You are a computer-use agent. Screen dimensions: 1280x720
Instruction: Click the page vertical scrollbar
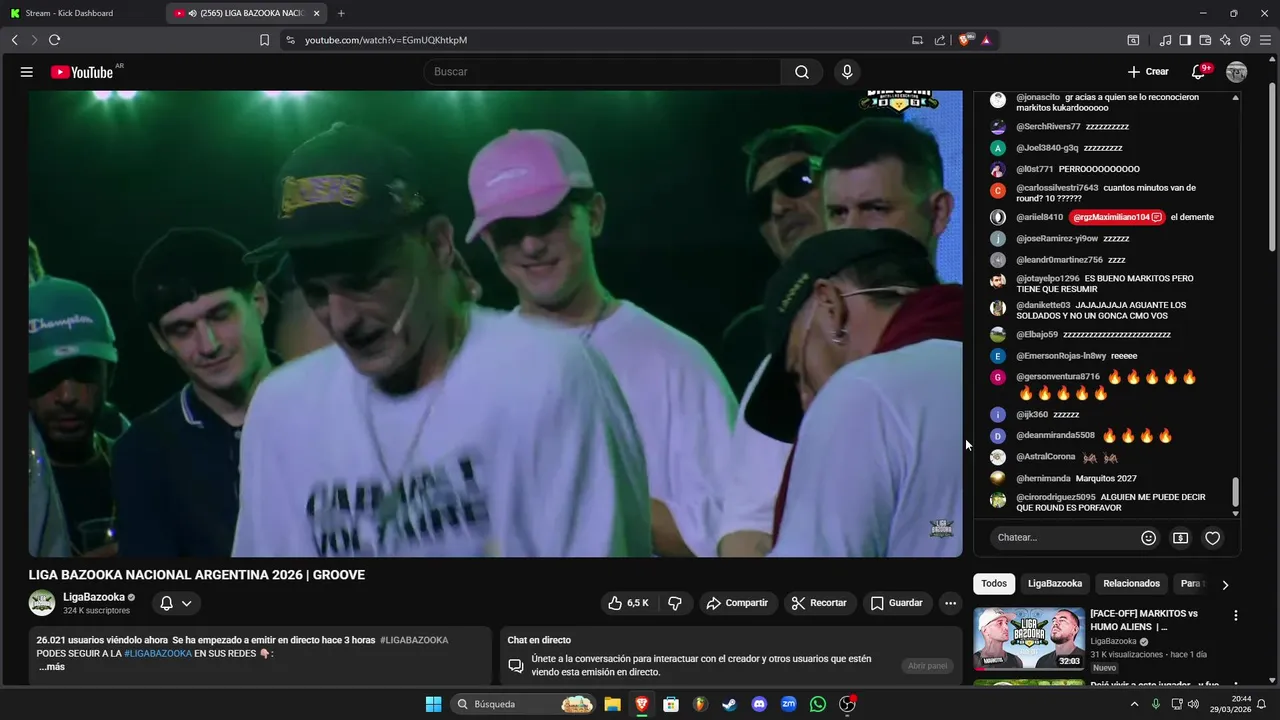[1272, 166]
